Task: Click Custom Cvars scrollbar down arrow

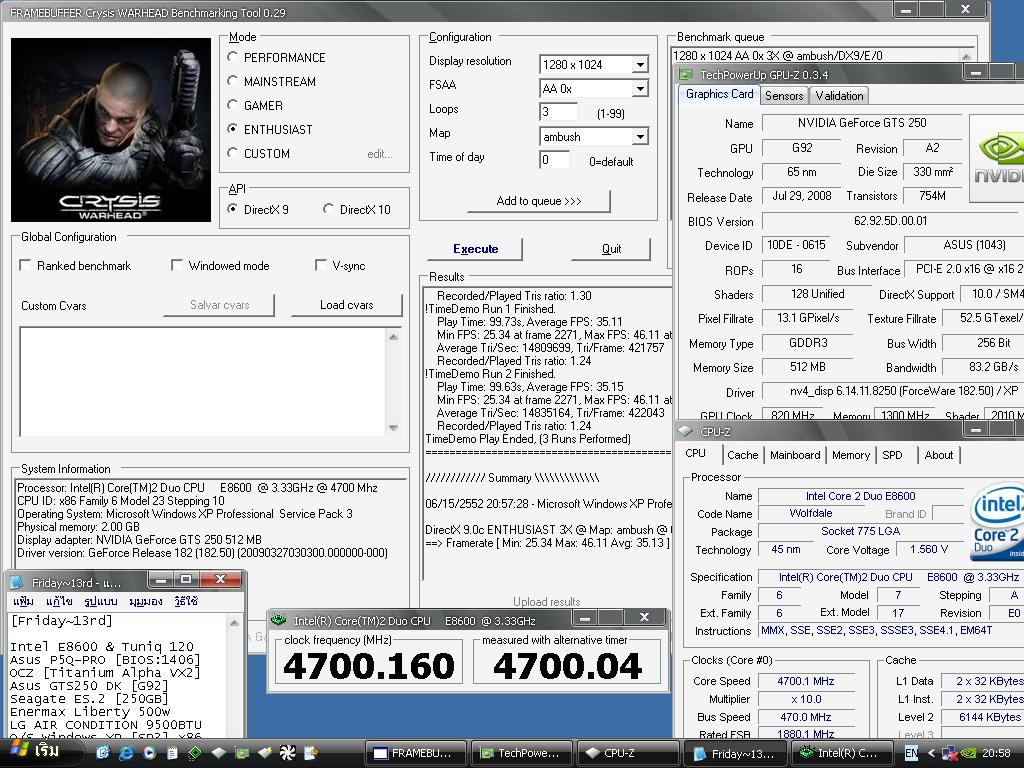Action: (x=393, y=428)
